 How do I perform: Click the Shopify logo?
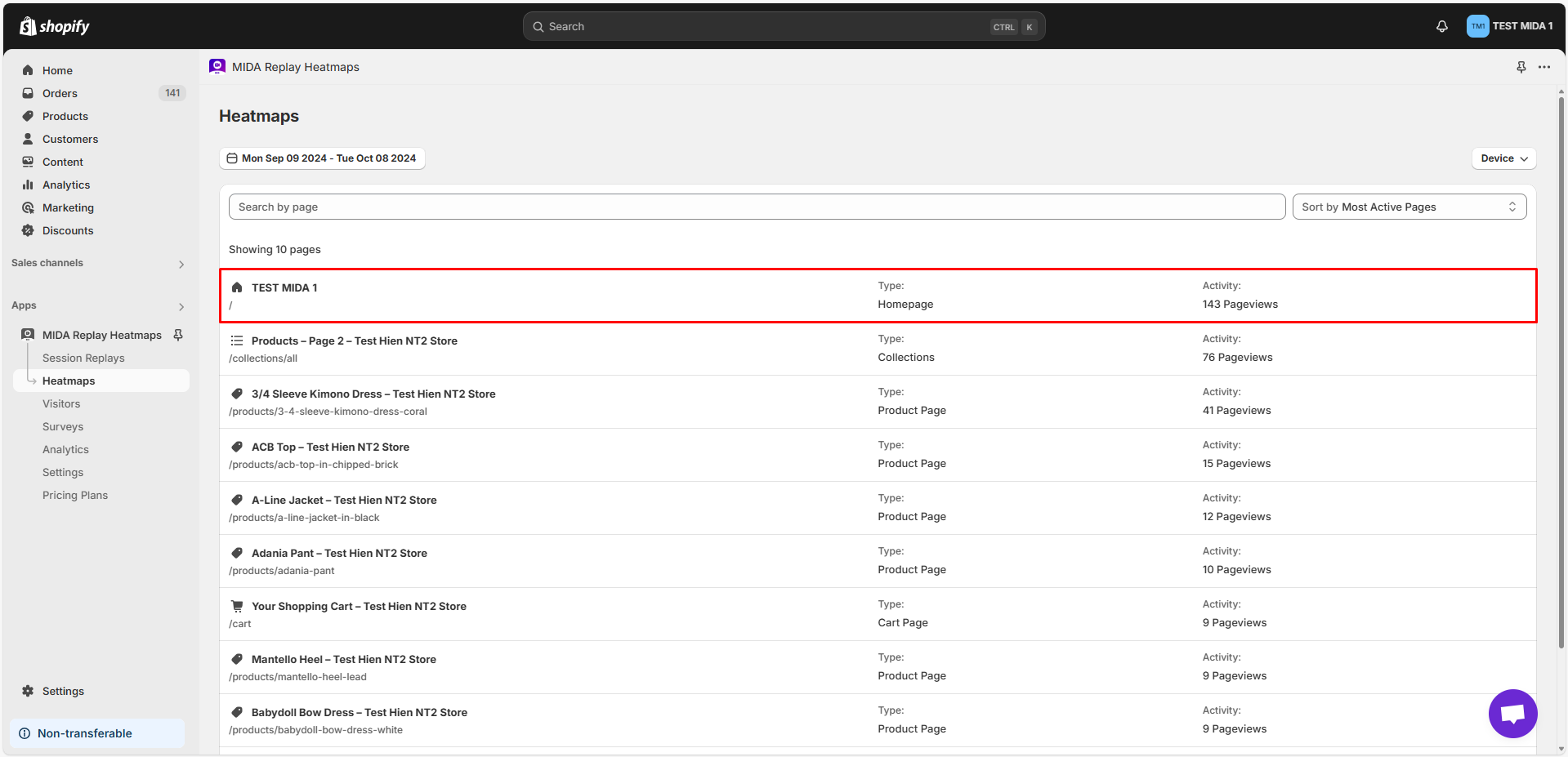point(55,26)
